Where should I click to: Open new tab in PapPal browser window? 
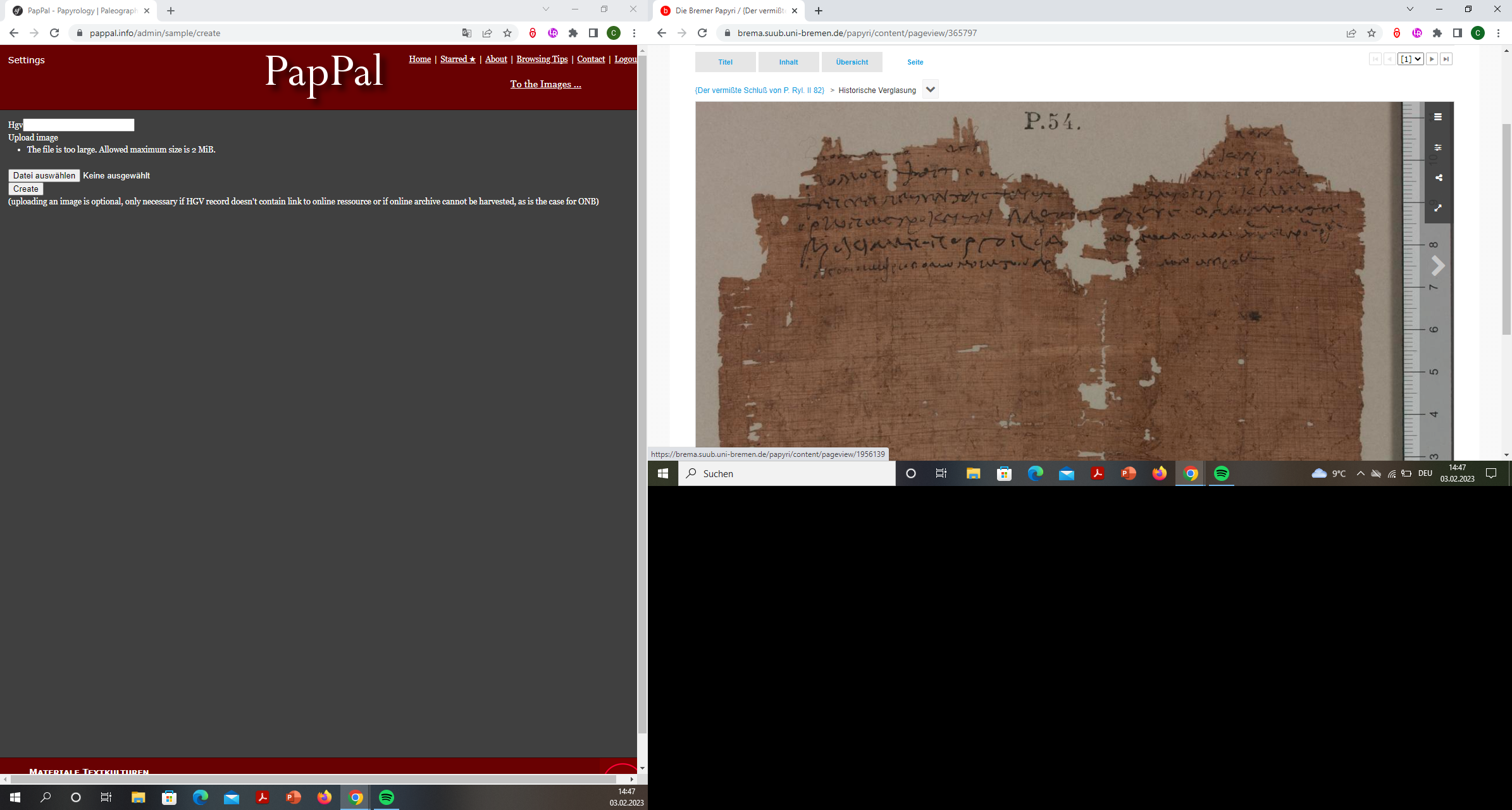171,11
